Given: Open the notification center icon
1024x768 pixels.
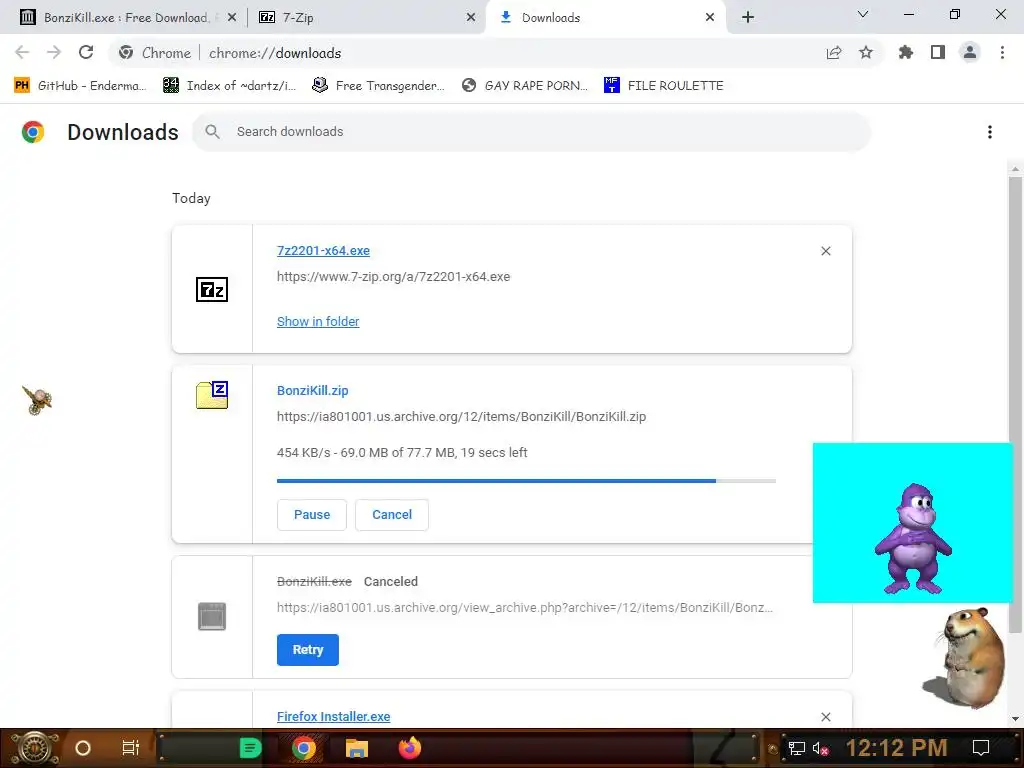Looking at the screenshot, I should pyautogui.click(x=981, y=748).
